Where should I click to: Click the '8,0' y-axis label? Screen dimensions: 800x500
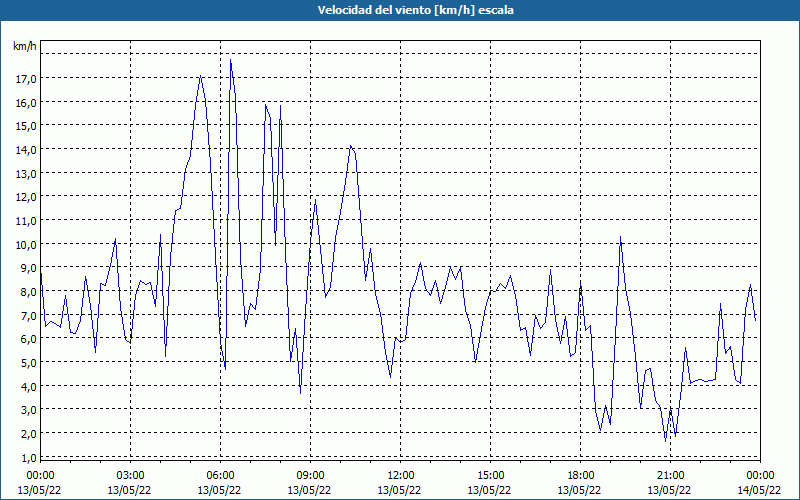pos(29,292)
